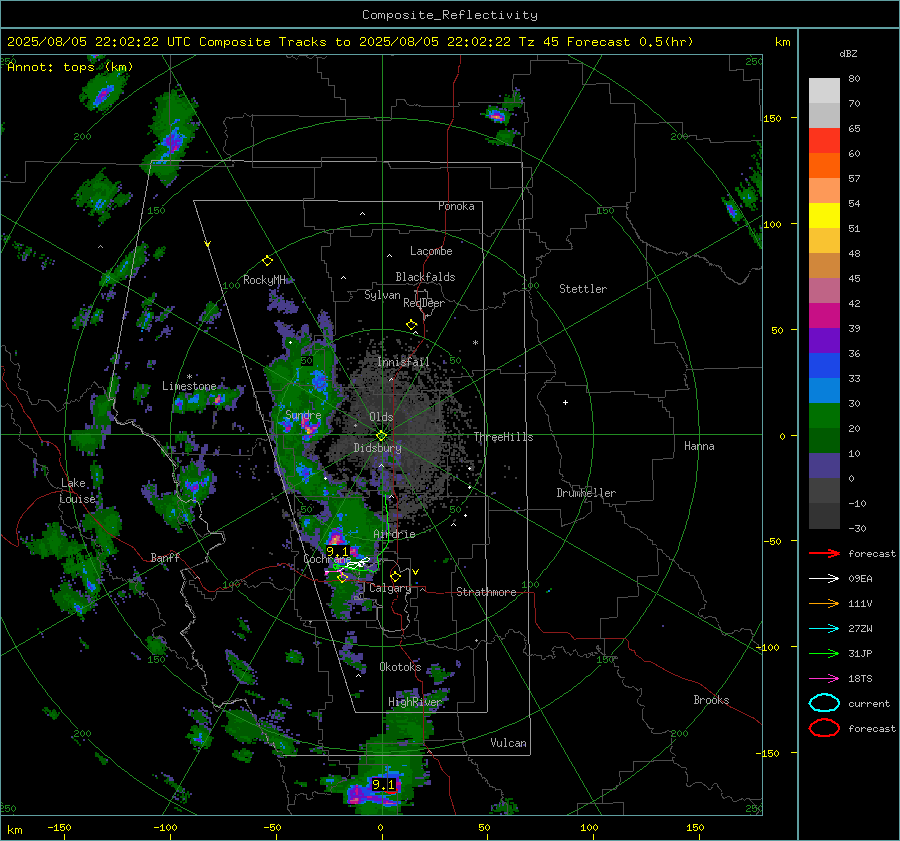Click the Sylvan label
This screenshot has height=841, width=900.
(382, 295)
